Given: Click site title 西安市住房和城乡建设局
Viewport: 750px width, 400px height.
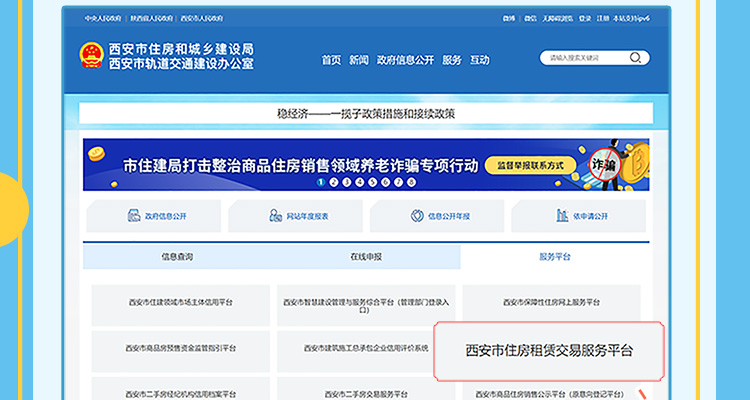Looking at the screenshot, I should click(x=181, y=49).
